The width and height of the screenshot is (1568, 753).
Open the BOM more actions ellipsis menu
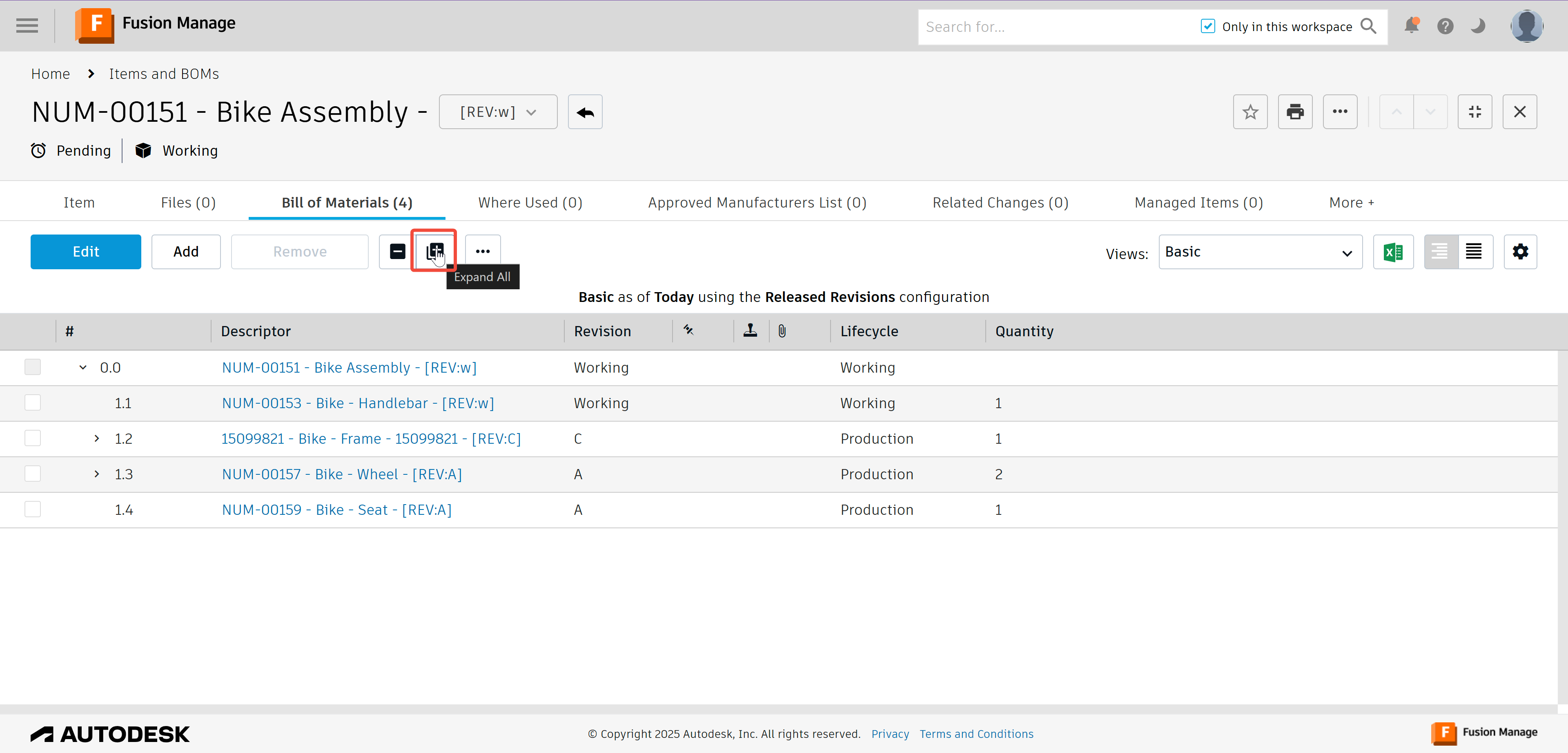point(483,251)
